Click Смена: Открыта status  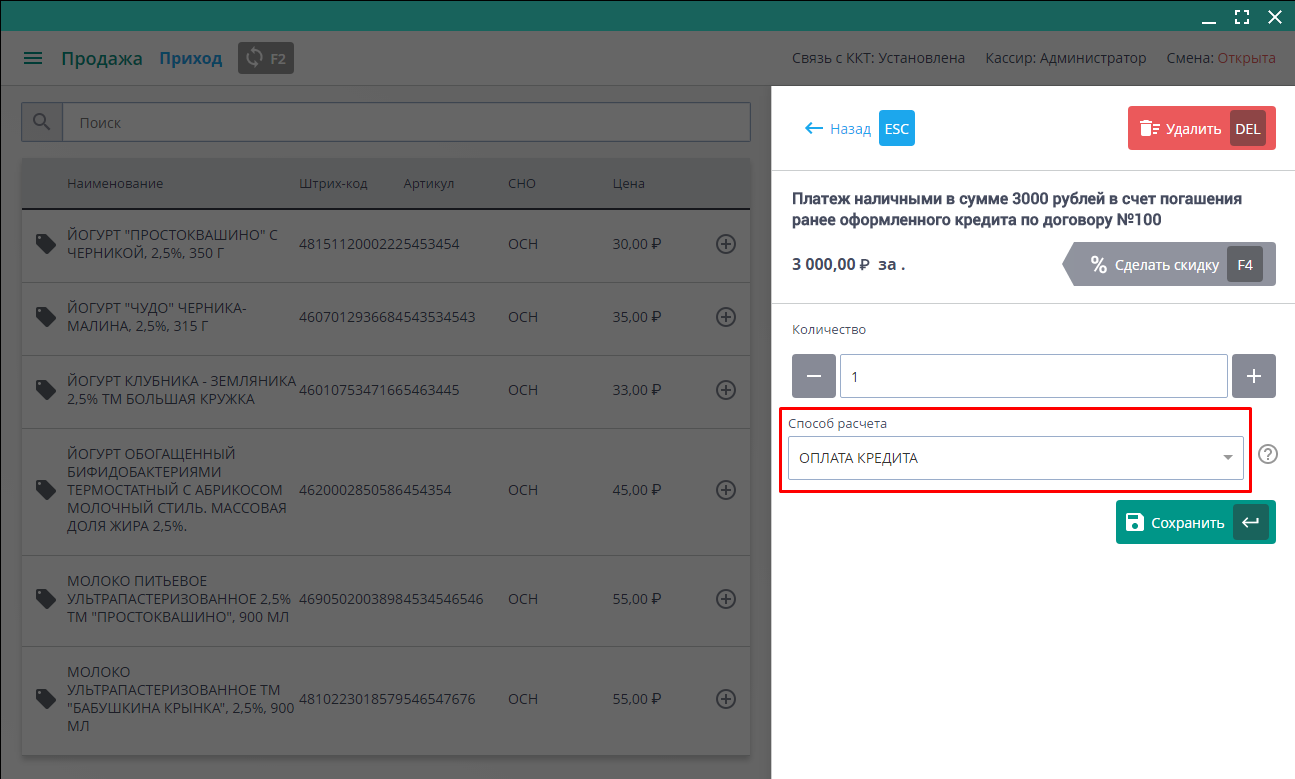(1221, 58)
